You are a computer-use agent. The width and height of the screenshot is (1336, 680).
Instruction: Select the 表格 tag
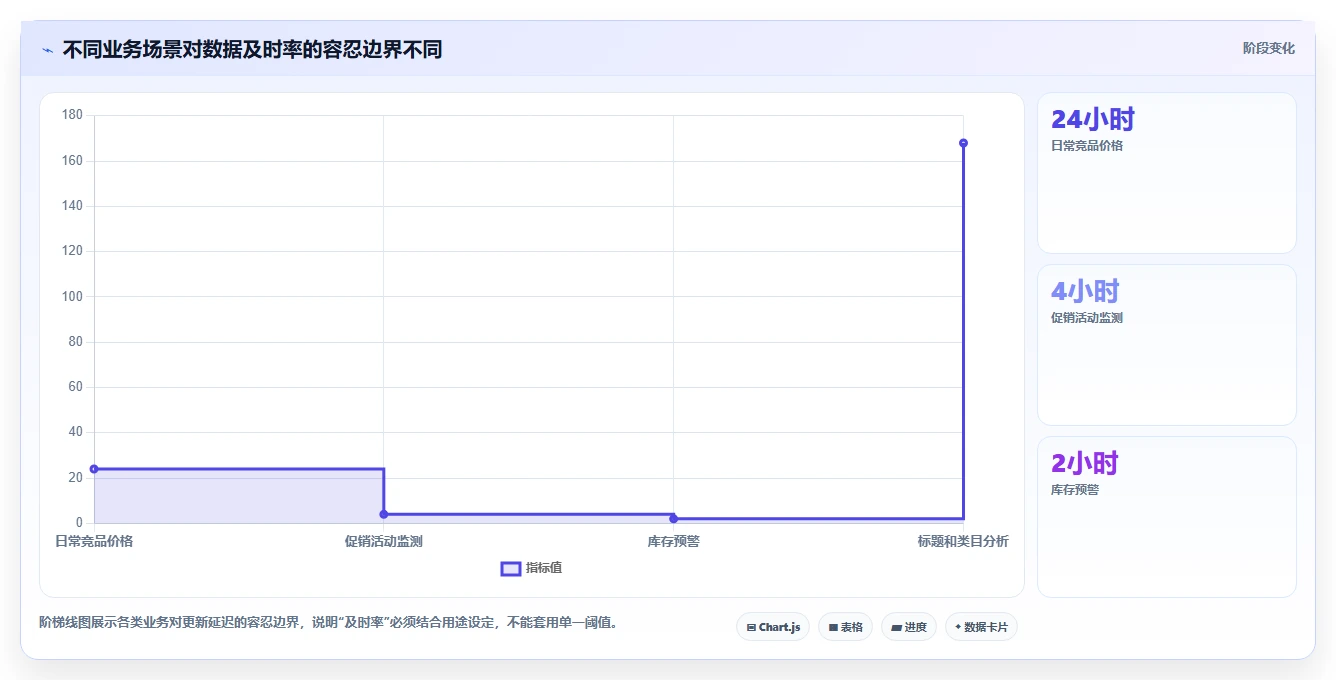(845, 627)
